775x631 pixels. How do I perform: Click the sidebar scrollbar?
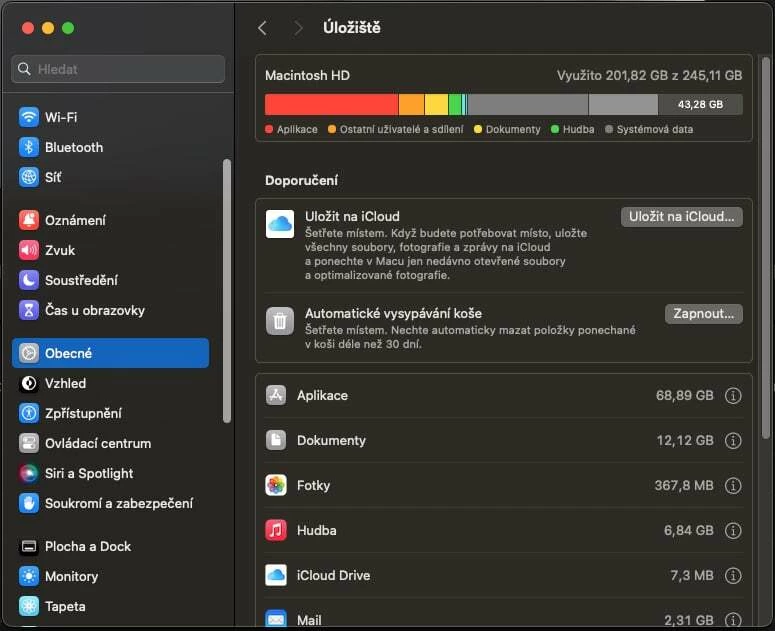[x=227, y=291]
